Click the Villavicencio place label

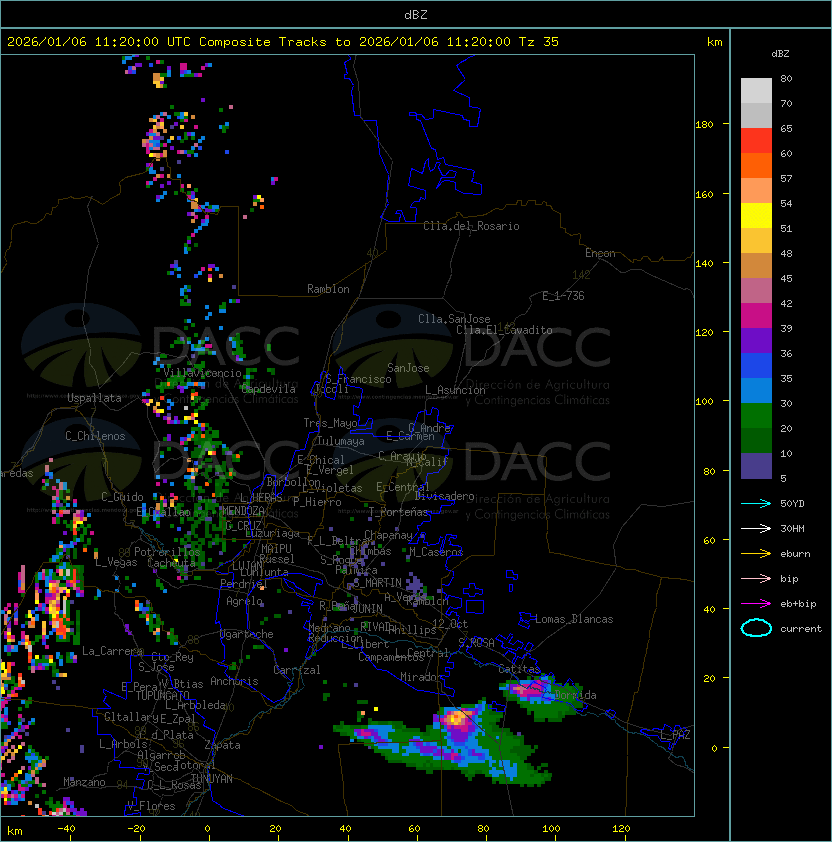point(202,373)
